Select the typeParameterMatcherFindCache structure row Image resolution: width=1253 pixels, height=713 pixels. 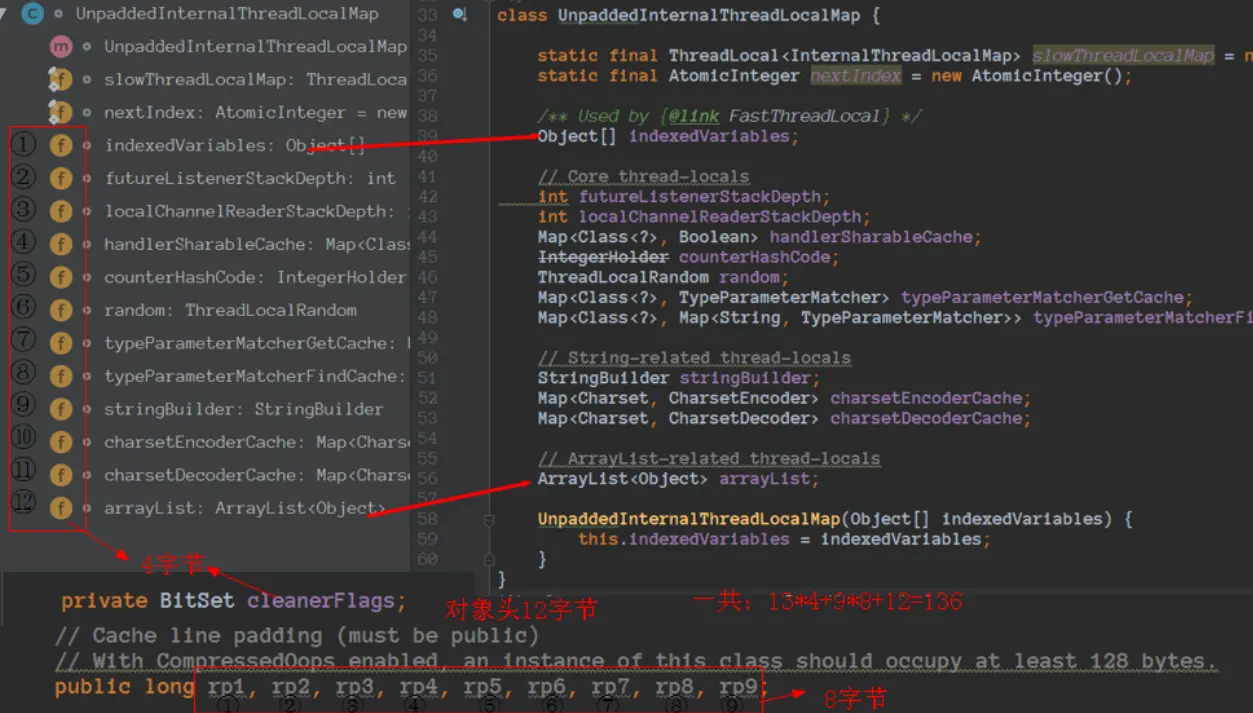point(255,376)
